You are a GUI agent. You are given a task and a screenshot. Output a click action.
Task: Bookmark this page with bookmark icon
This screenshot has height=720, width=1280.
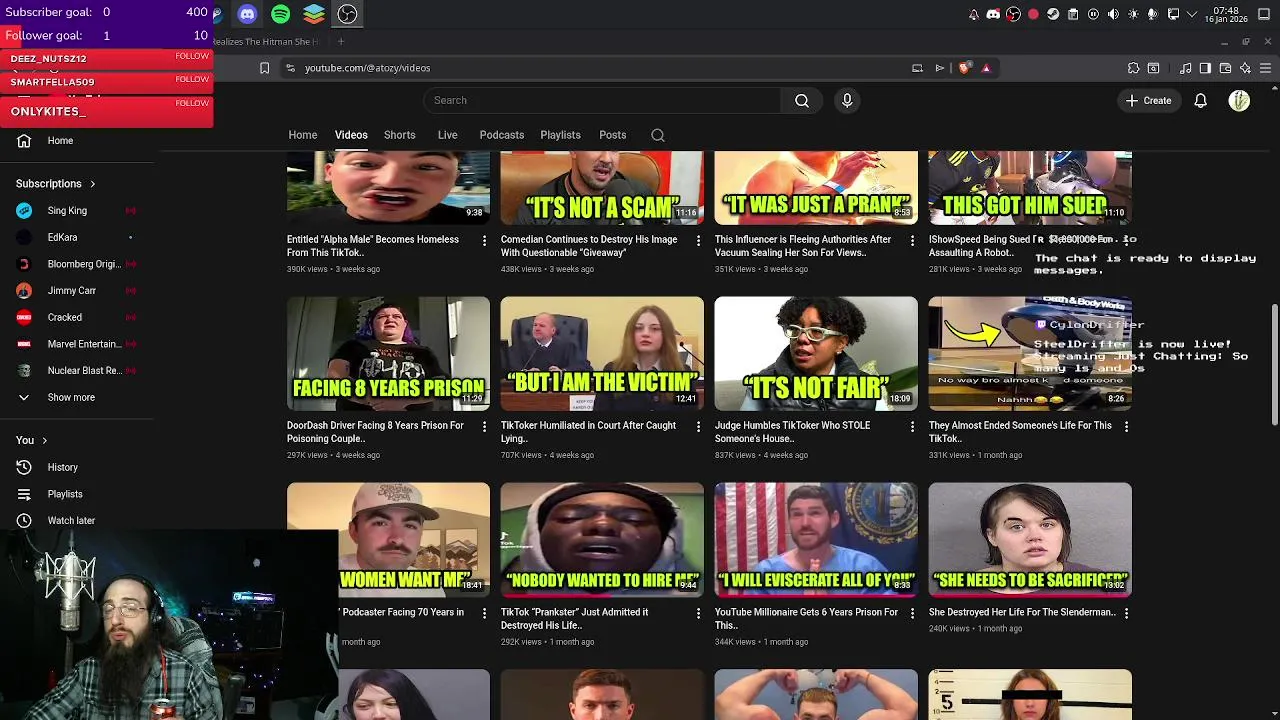[264, 68]
